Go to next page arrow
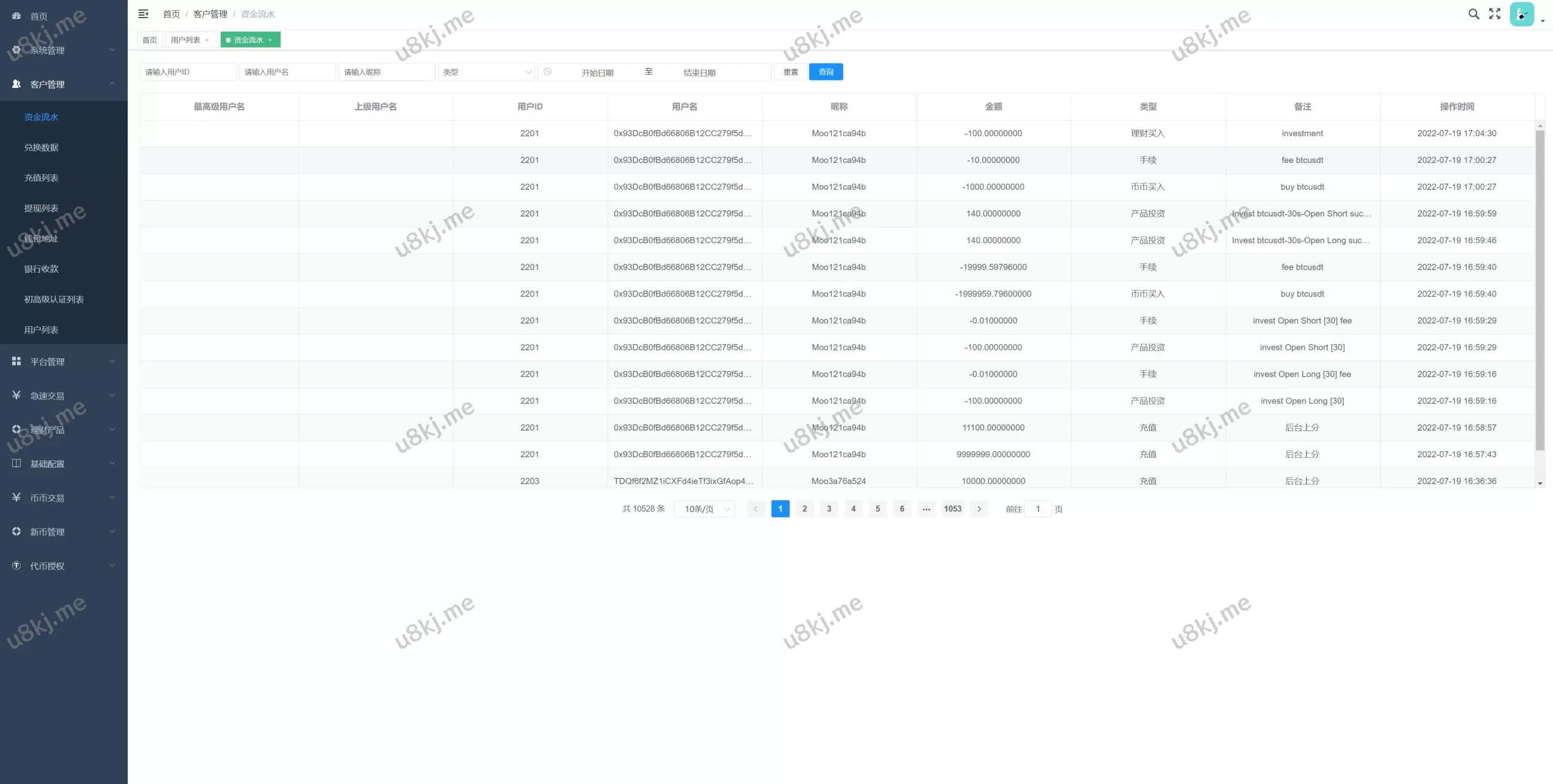The width and height of the screenshot is (1553, 784). click(979, 509)
